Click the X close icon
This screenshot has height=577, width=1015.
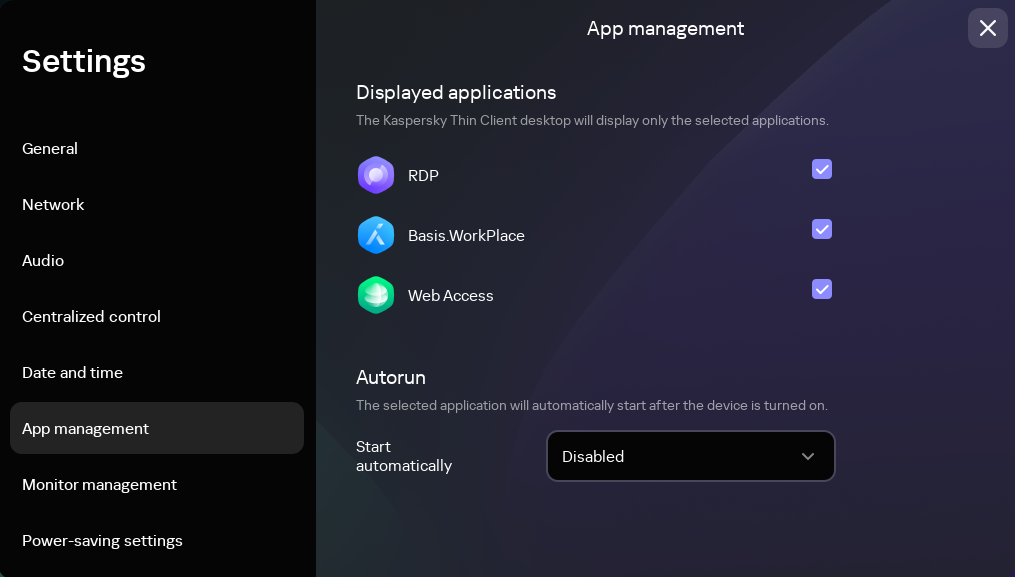coord(988,28)
